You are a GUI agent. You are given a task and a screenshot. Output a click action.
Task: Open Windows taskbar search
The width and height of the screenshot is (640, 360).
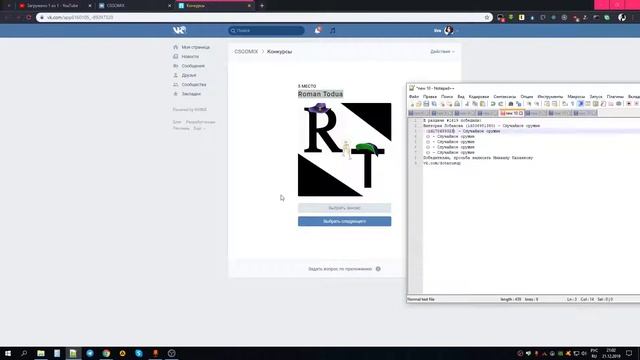[24, 353]
